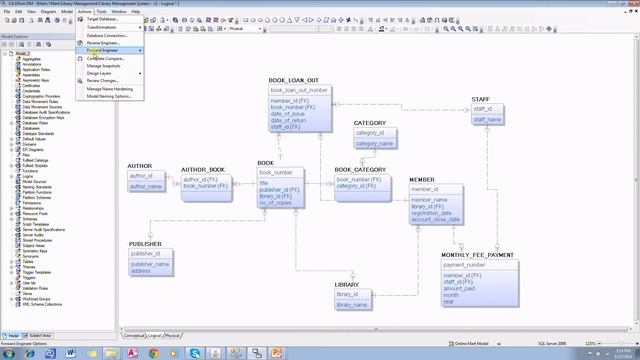Select the MONTHLY_FEE_PAYMENT entity box

(480, 283)
